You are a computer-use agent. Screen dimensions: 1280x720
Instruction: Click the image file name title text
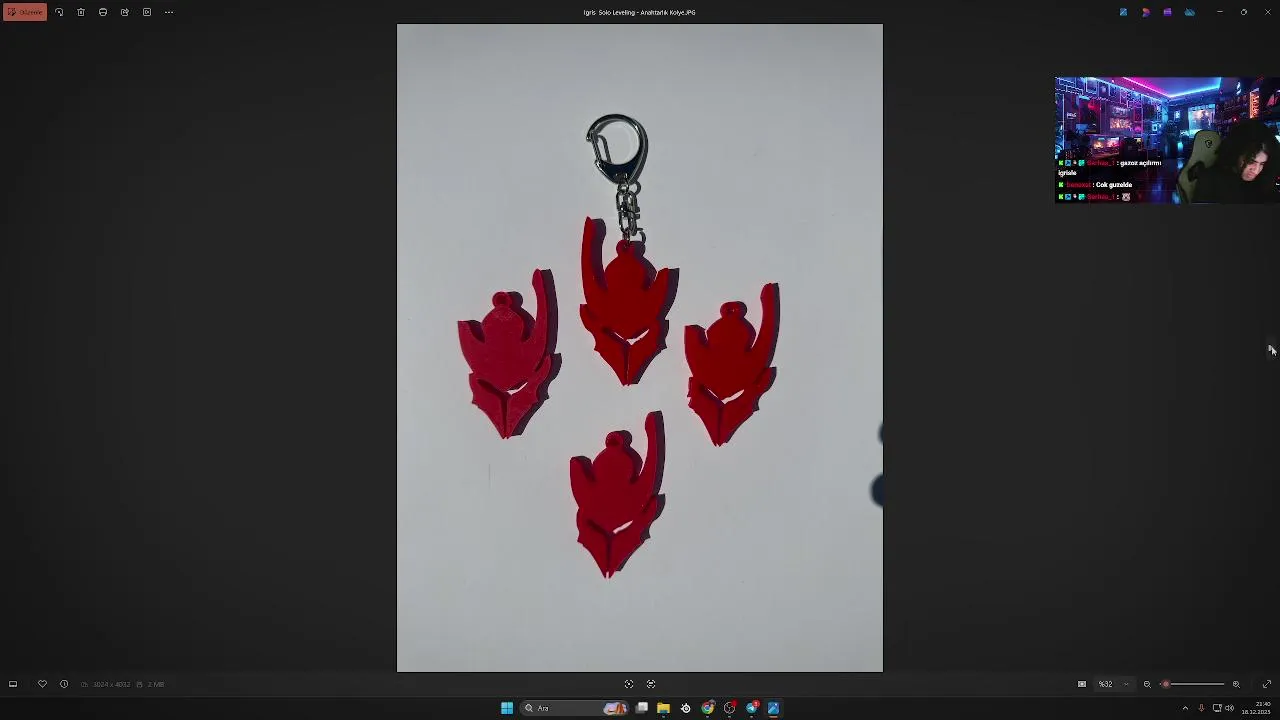click(x=640, y=12)
